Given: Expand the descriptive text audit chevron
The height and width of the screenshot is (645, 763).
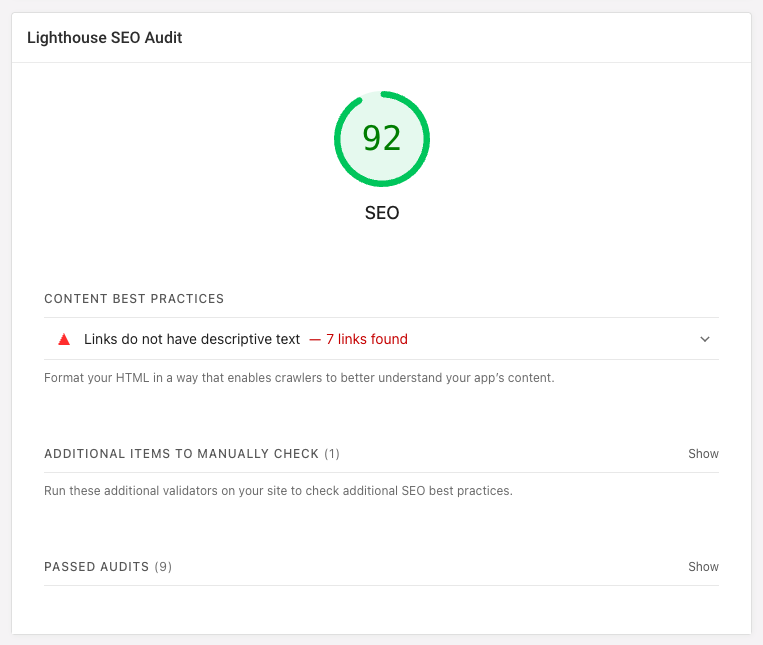Looking at the screenshot, I should [x=705, y=339].
